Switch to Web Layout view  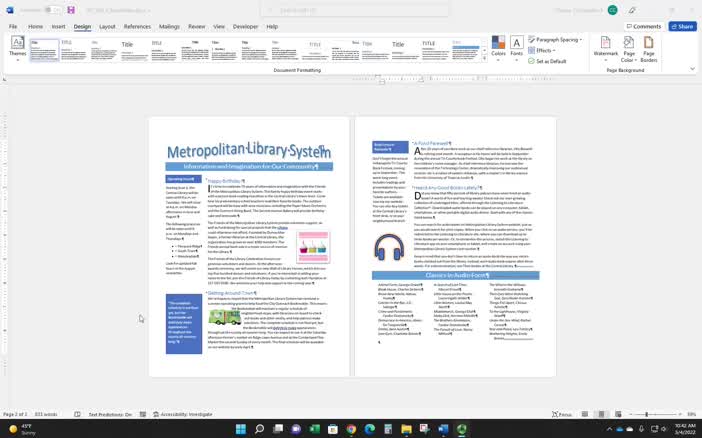click(x=618, y=414)
